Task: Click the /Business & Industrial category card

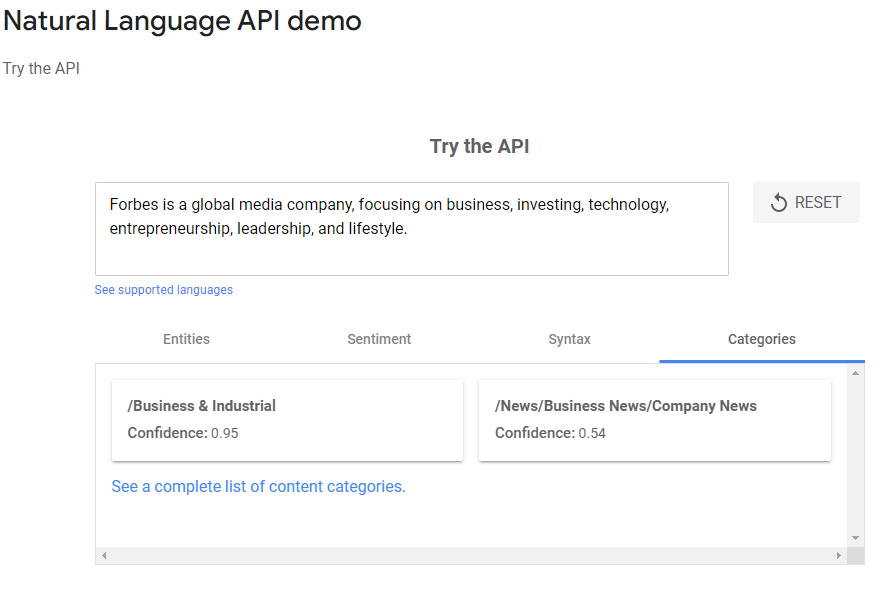Action: click(x=287, y=420)
